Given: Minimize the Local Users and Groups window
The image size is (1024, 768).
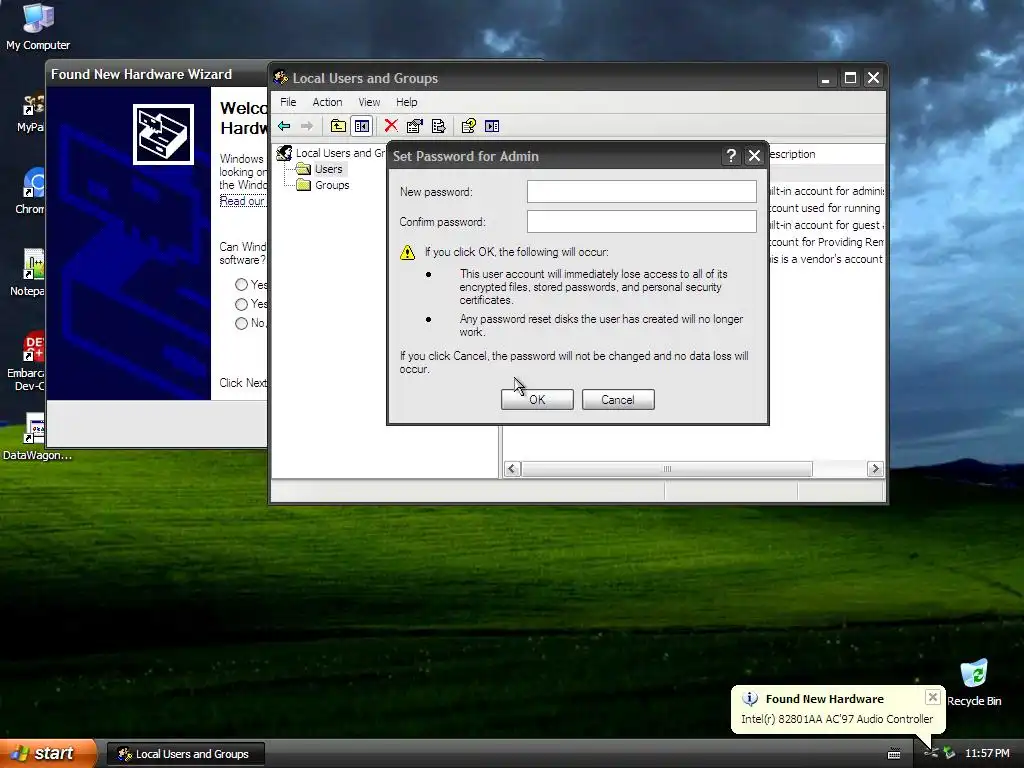Looking at the screenshot, I should click(x=825, y=78).
